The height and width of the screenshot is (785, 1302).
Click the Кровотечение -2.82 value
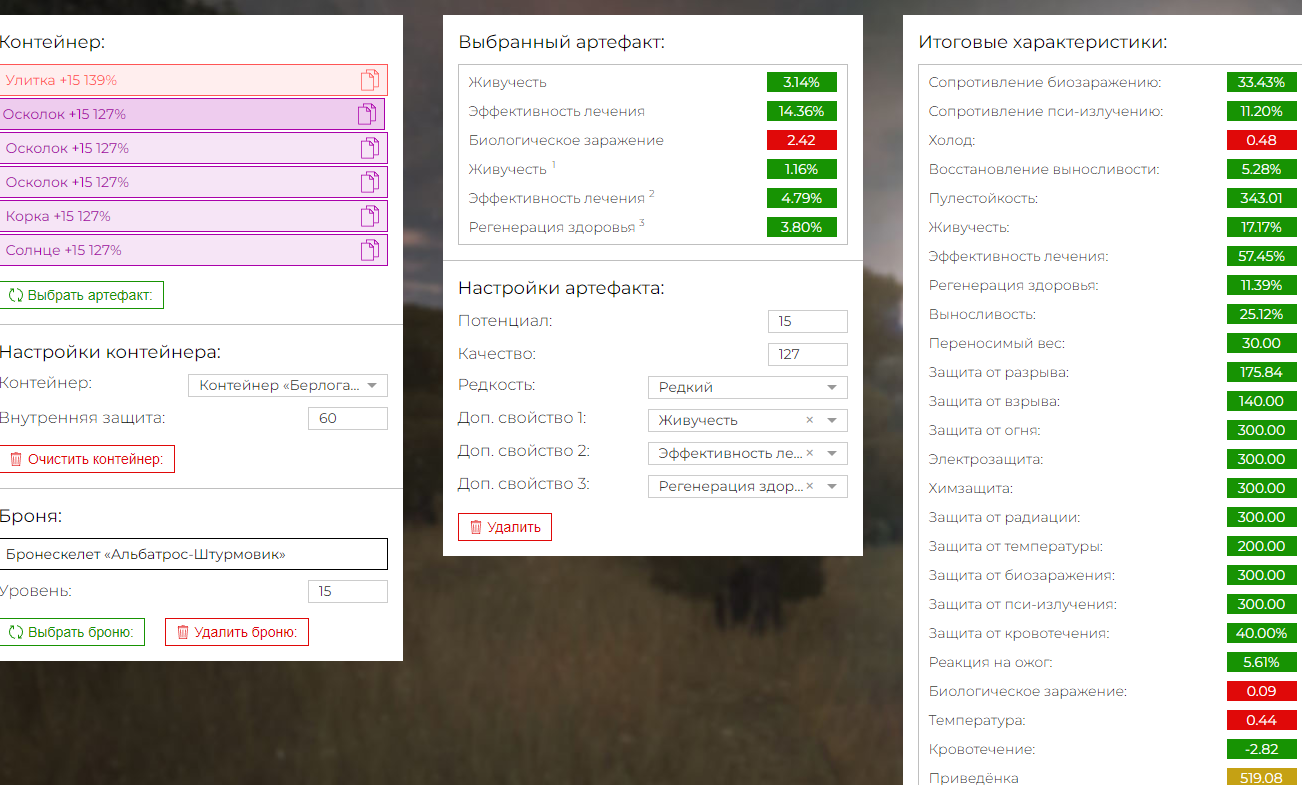pos(1262,750)
